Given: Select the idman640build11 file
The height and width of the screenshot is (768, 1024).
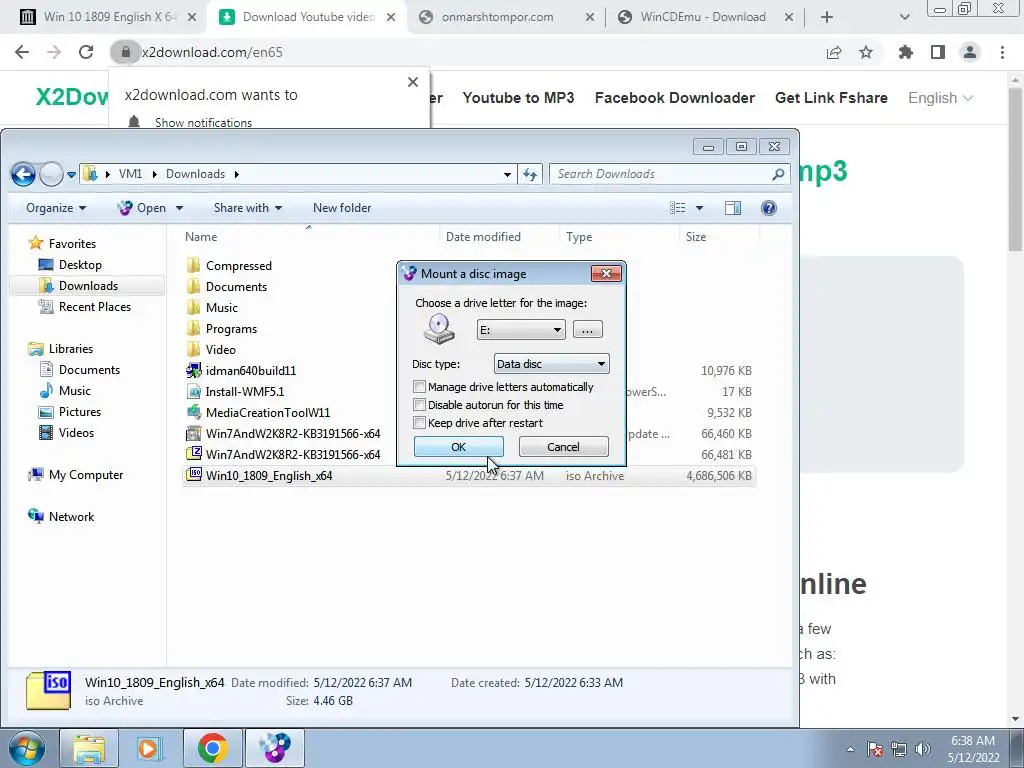Looking at the screenshot, I should coord(251,370).
